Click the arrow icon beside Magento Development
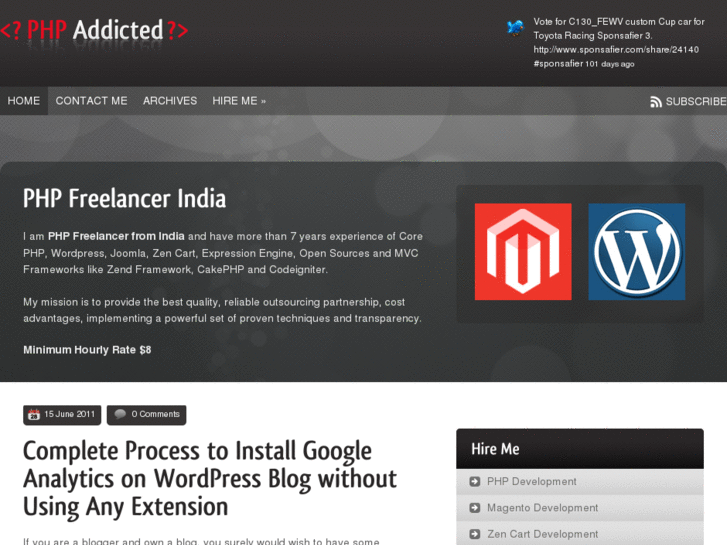The width and height of the screenshot is (727, 545). click(x=474, y=508)
